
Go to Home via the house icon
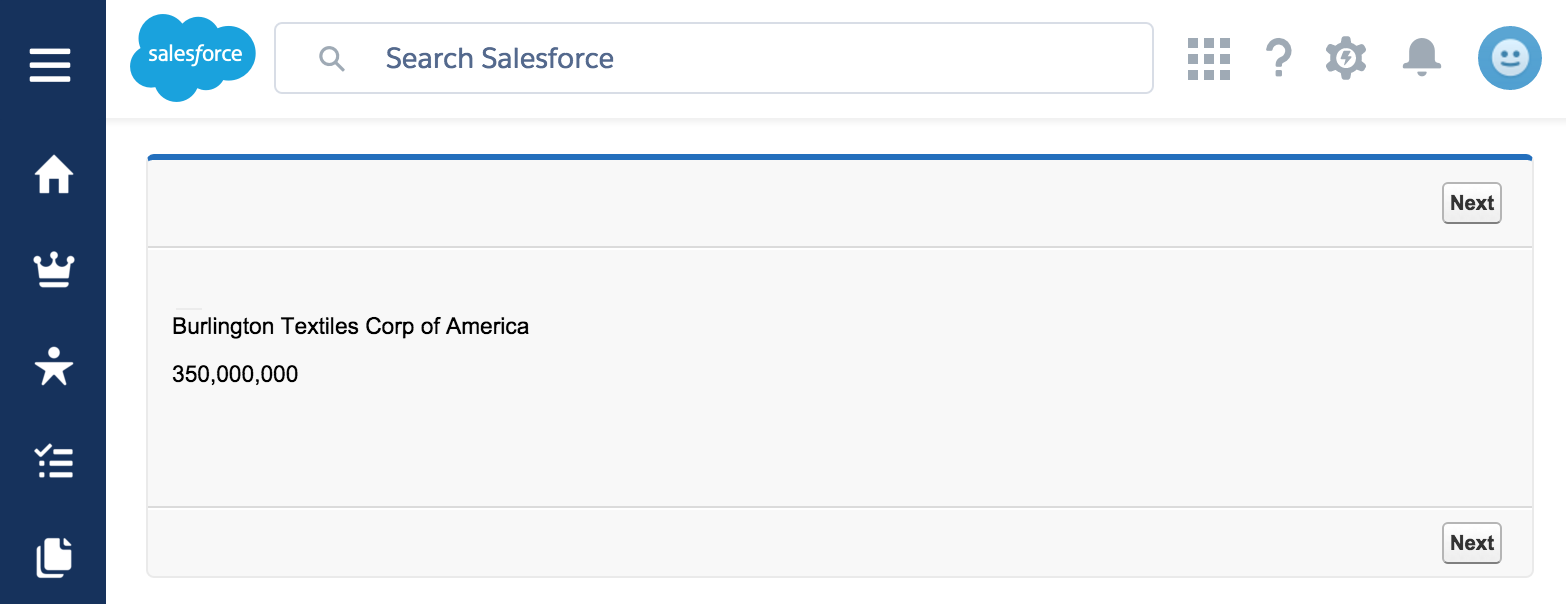coord(54,176)
